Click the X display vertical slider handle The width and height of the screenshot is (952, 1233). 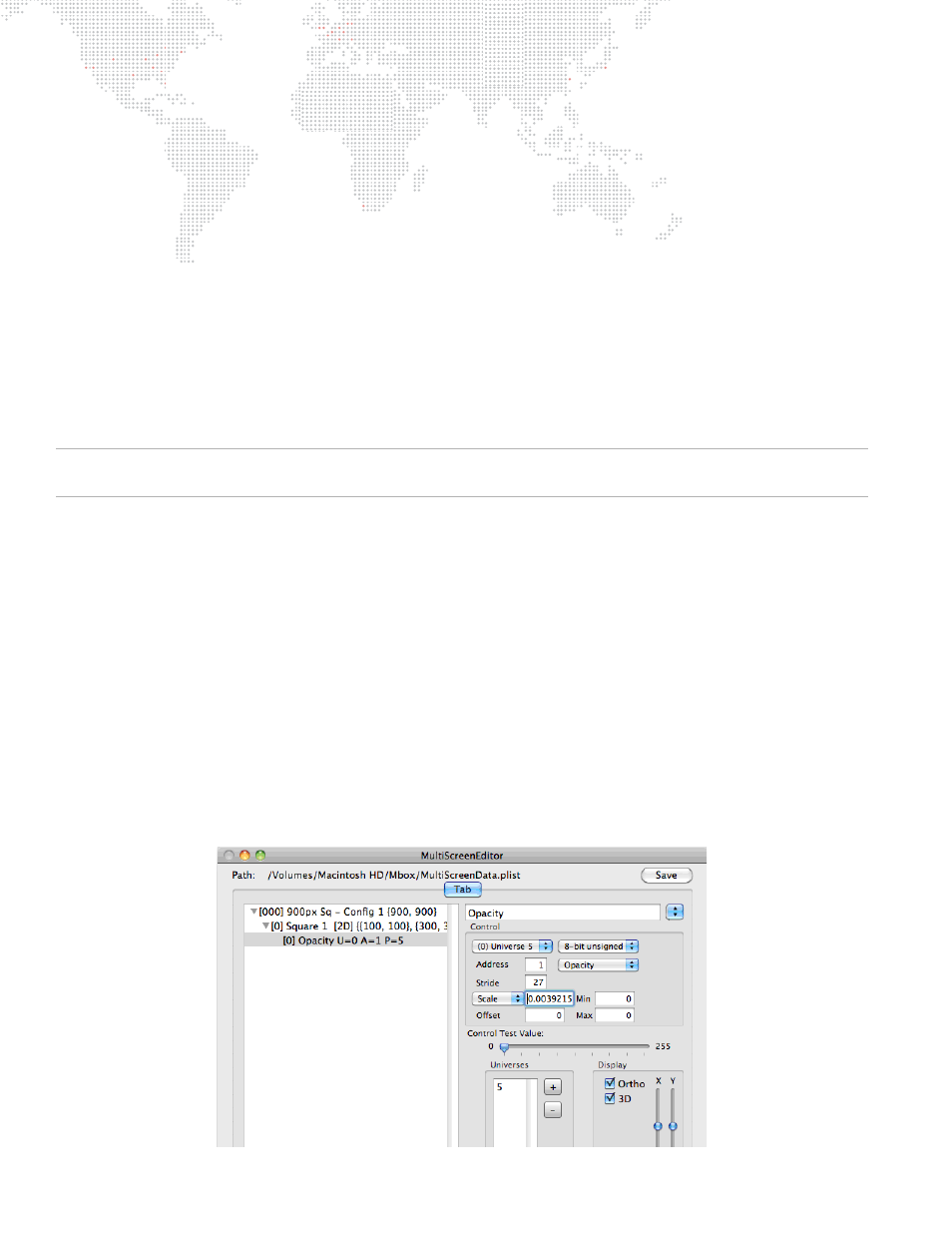coord(658,1126)
